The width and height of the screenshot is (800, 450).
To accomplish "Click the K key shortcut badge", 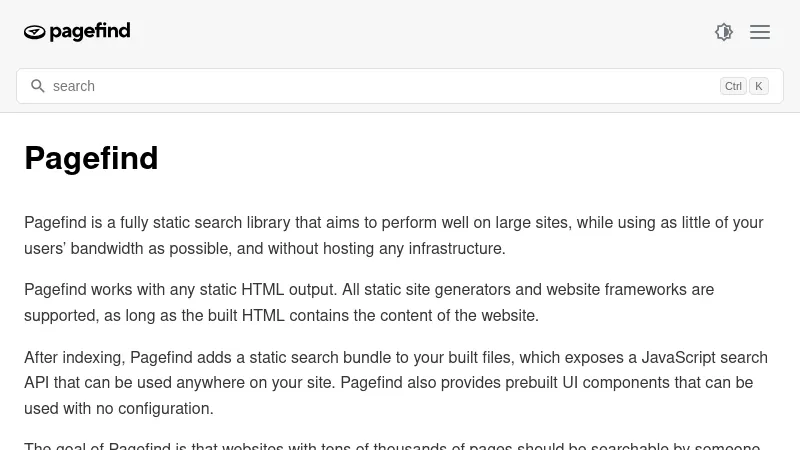I will coord(759,86).
